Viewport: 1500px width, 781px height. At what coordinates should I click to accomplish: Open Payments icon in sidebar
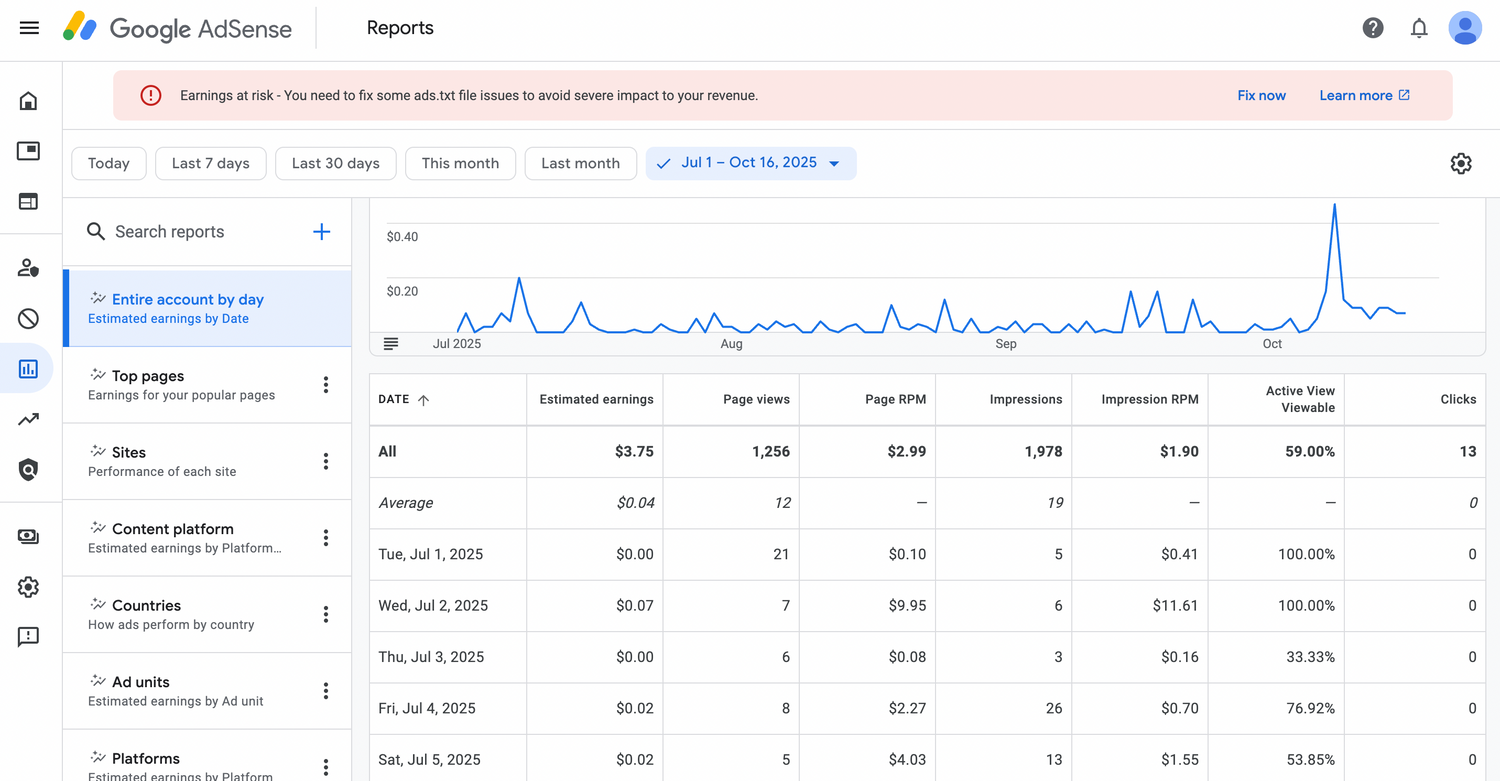[x=28, y=537]
